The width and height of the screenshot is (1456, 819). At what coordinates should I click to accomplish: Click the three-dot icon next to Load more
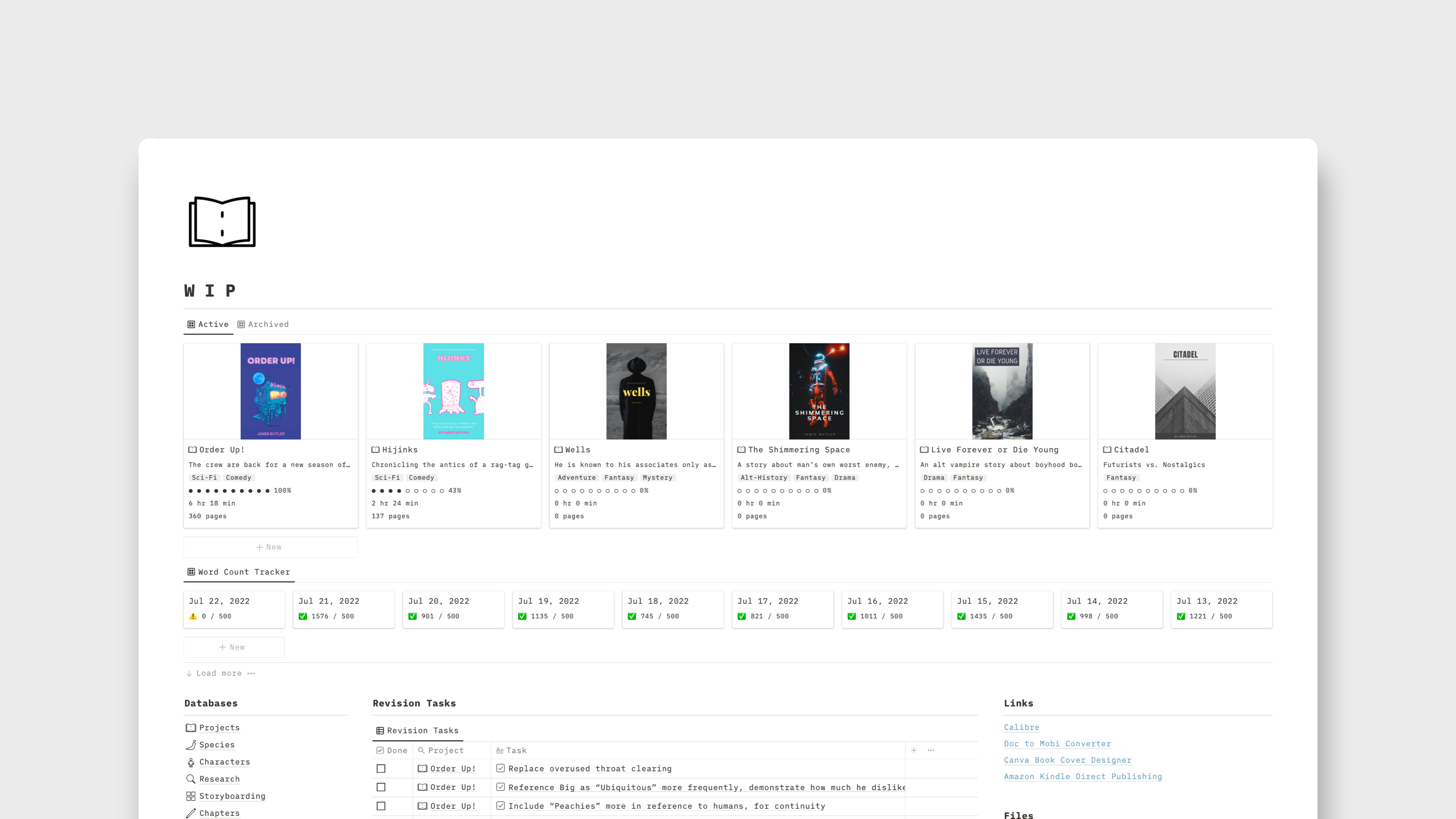pos(251,673)
